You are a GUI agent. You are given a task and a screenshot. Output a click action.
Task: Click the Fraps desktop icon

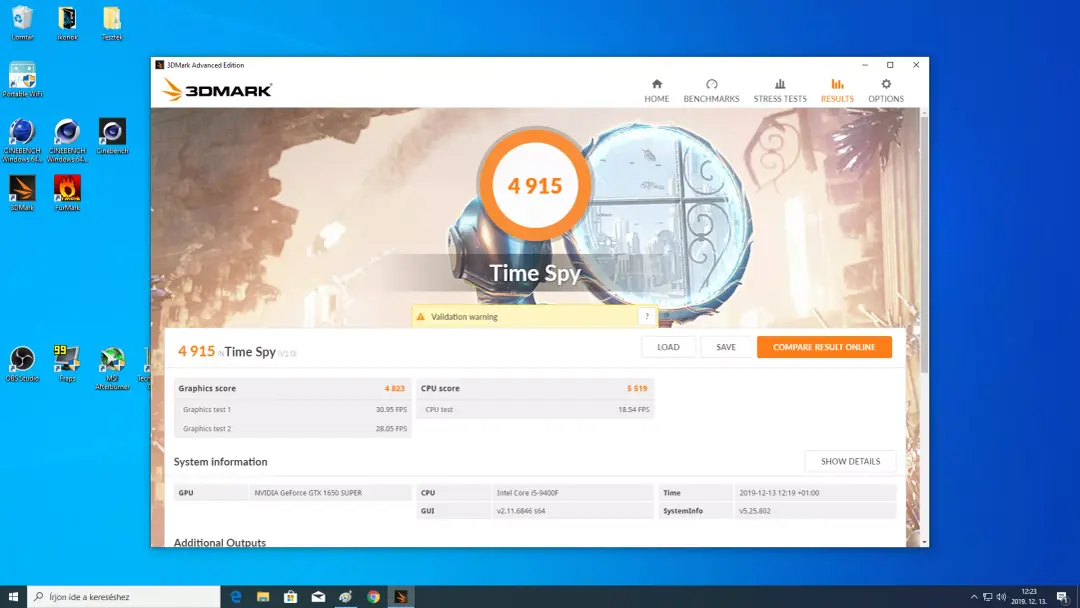coord(67,364)
